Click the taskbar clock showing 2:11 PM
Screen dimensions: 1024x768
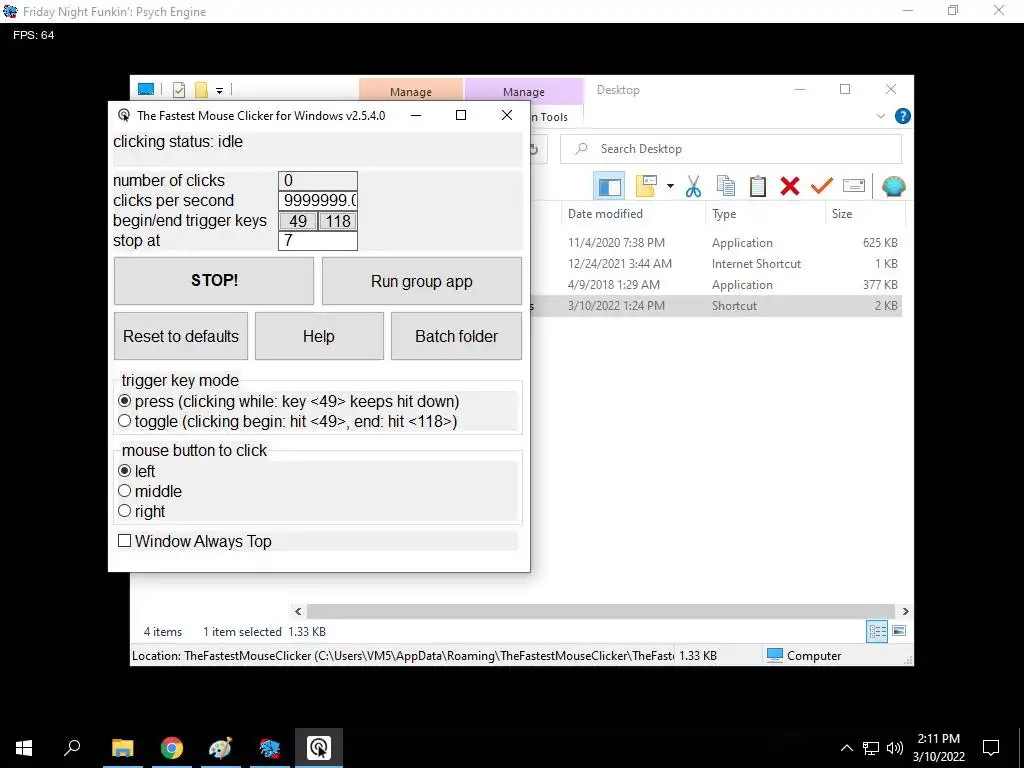[938, 748]
